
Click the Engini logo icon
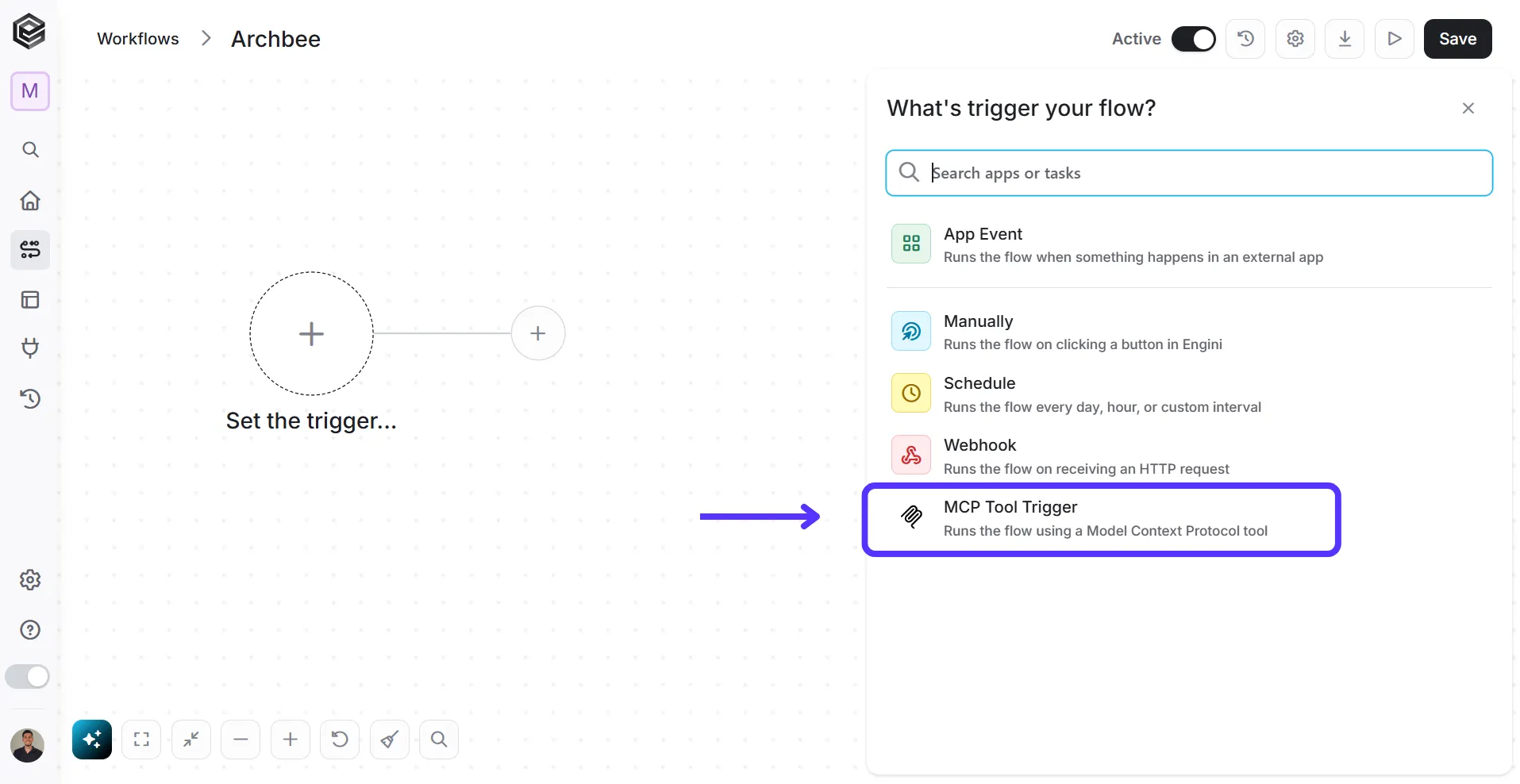(x=29, y=32)
